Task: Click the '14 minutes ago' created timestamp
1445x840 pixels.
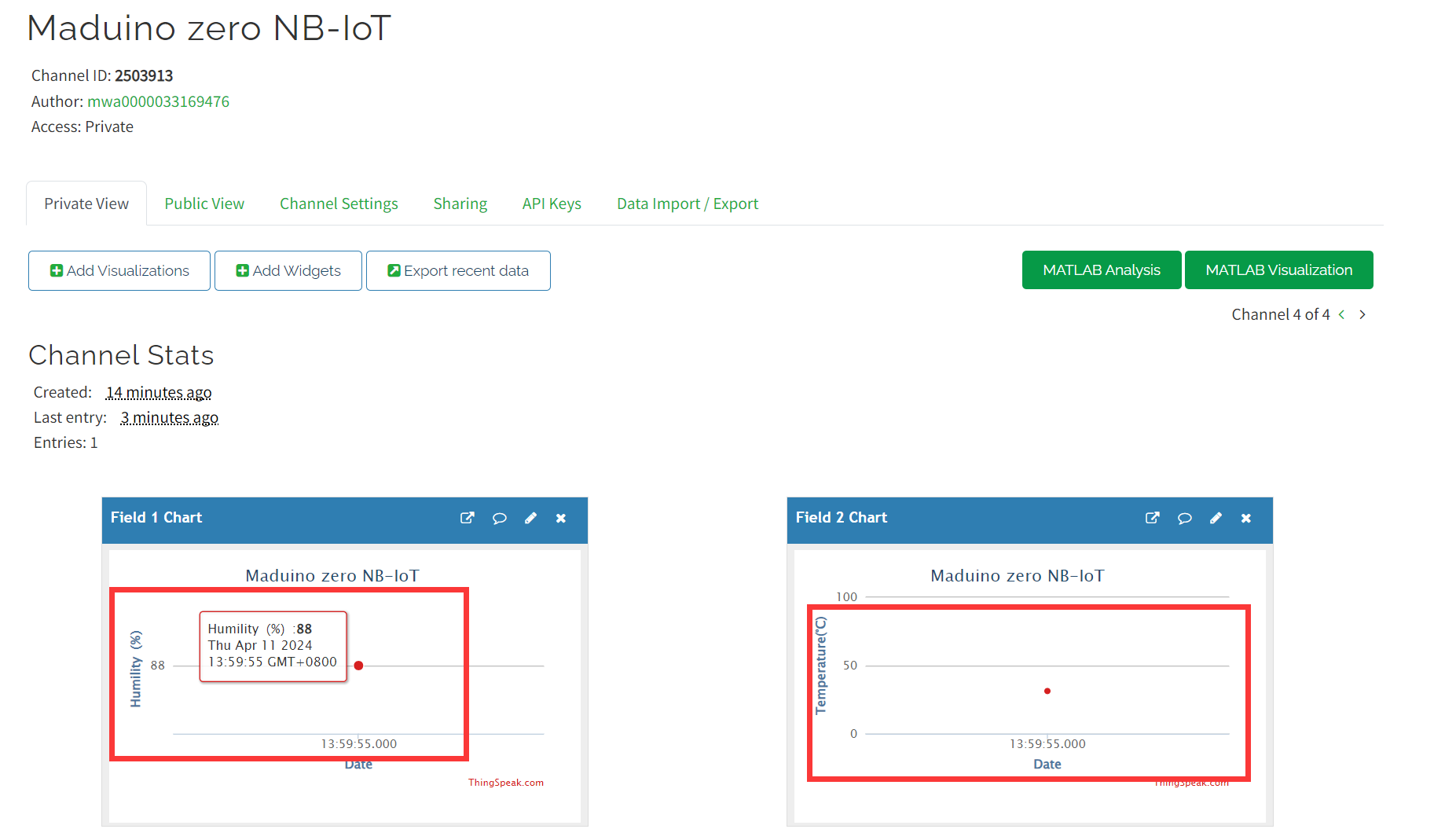Action: pyautogui.click(x=159, y=392)
